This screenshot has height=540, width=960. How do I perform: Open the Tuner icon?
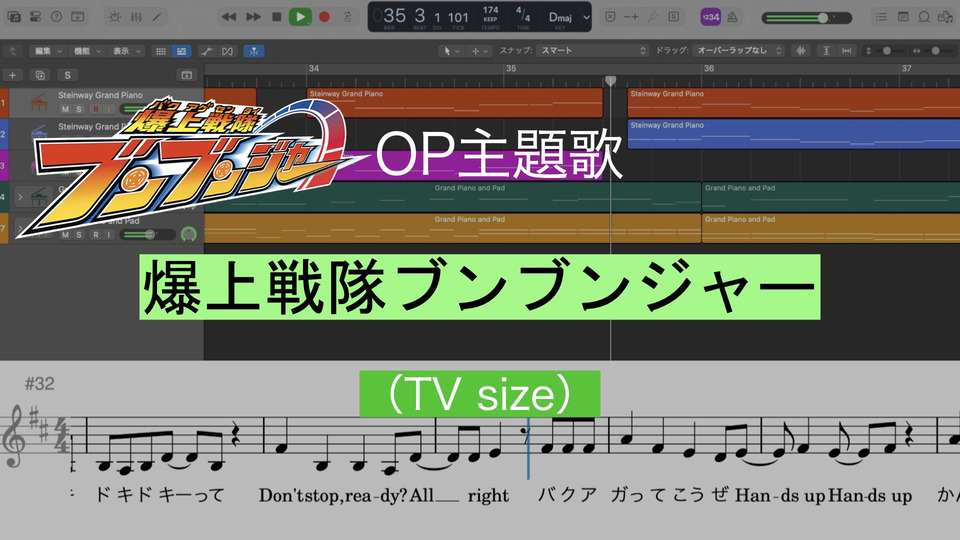point(653,17)
